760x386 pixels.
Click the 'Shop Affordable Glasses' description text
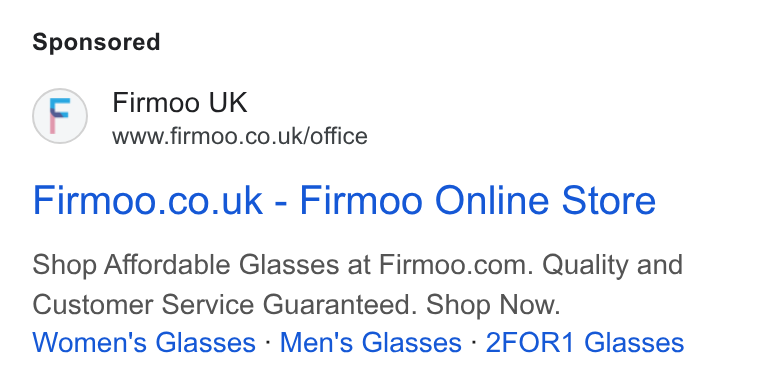click(186, 265)
